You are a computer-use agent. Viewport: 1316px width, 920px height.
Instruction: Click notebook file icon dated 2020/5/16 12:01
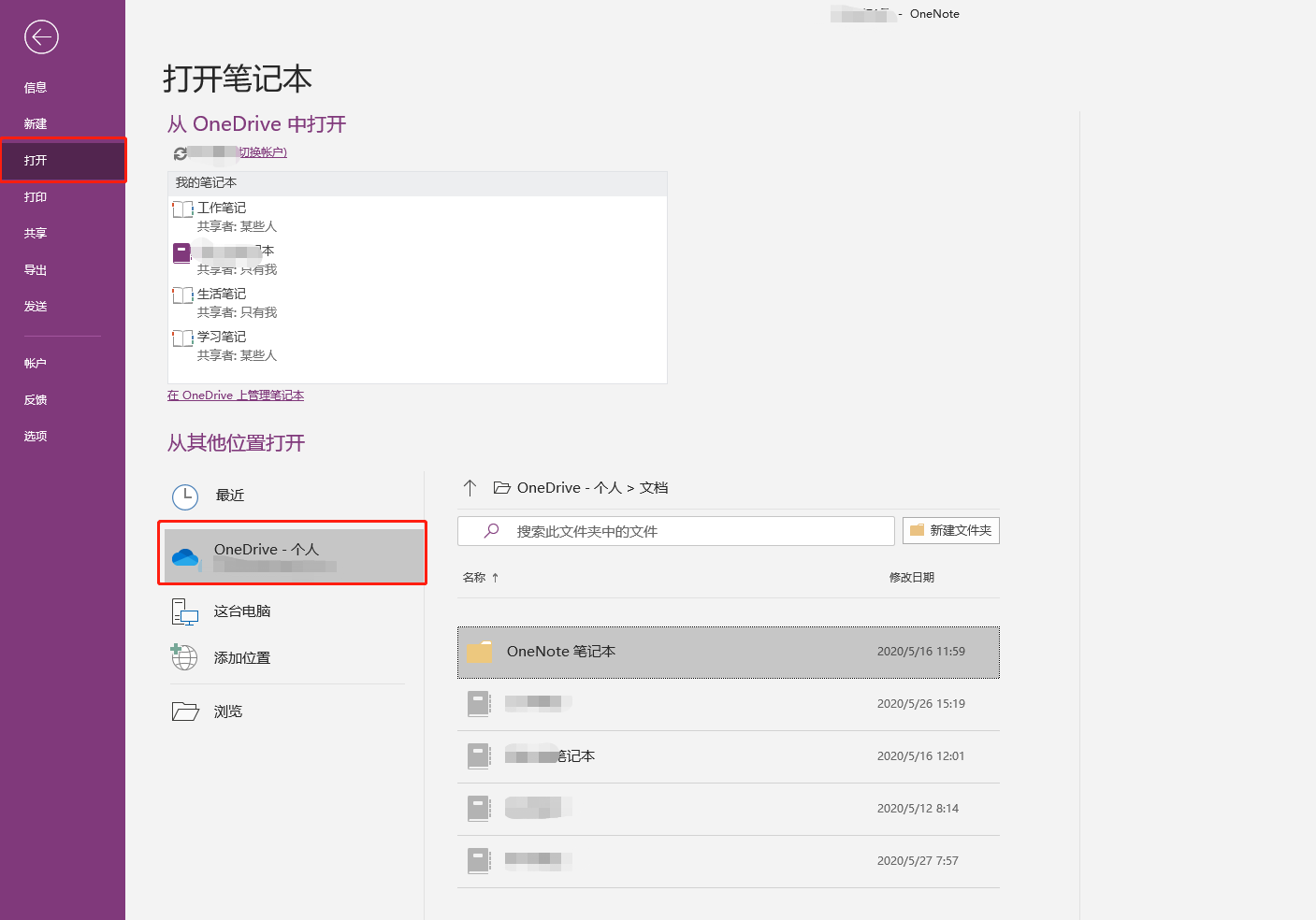click(479, 756)
